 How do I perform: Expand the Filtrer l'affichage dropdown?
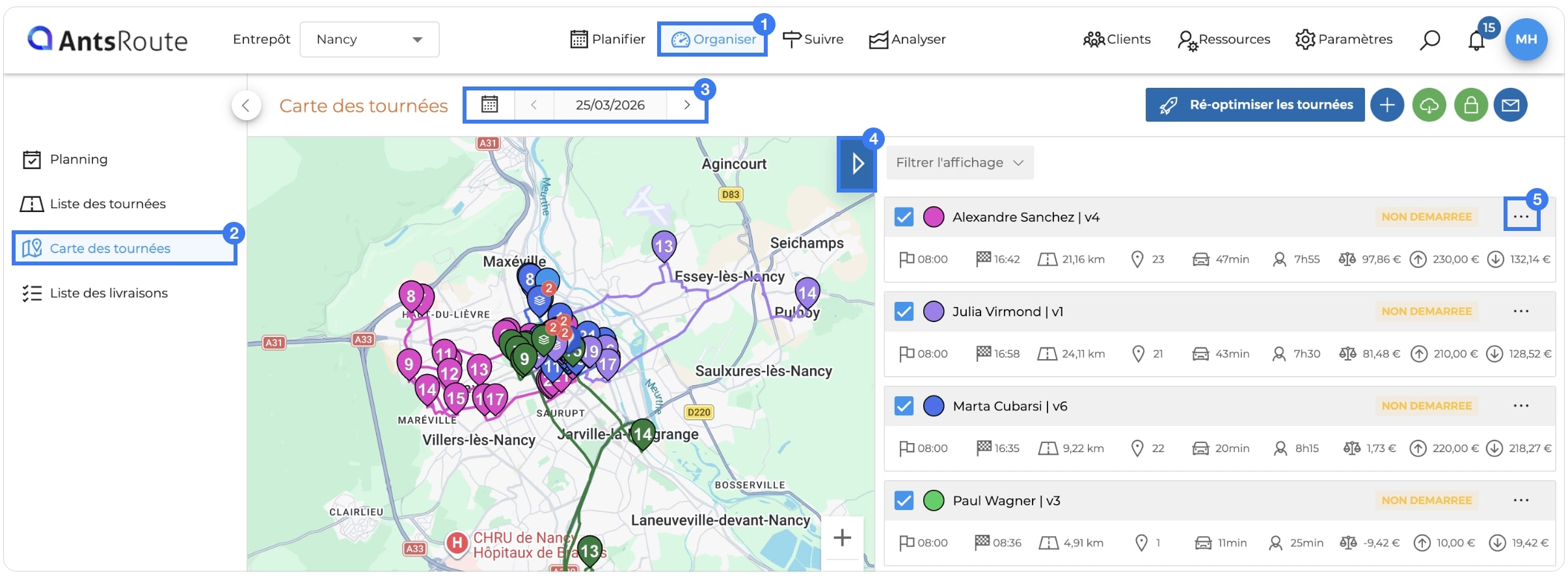pos(960,163)
